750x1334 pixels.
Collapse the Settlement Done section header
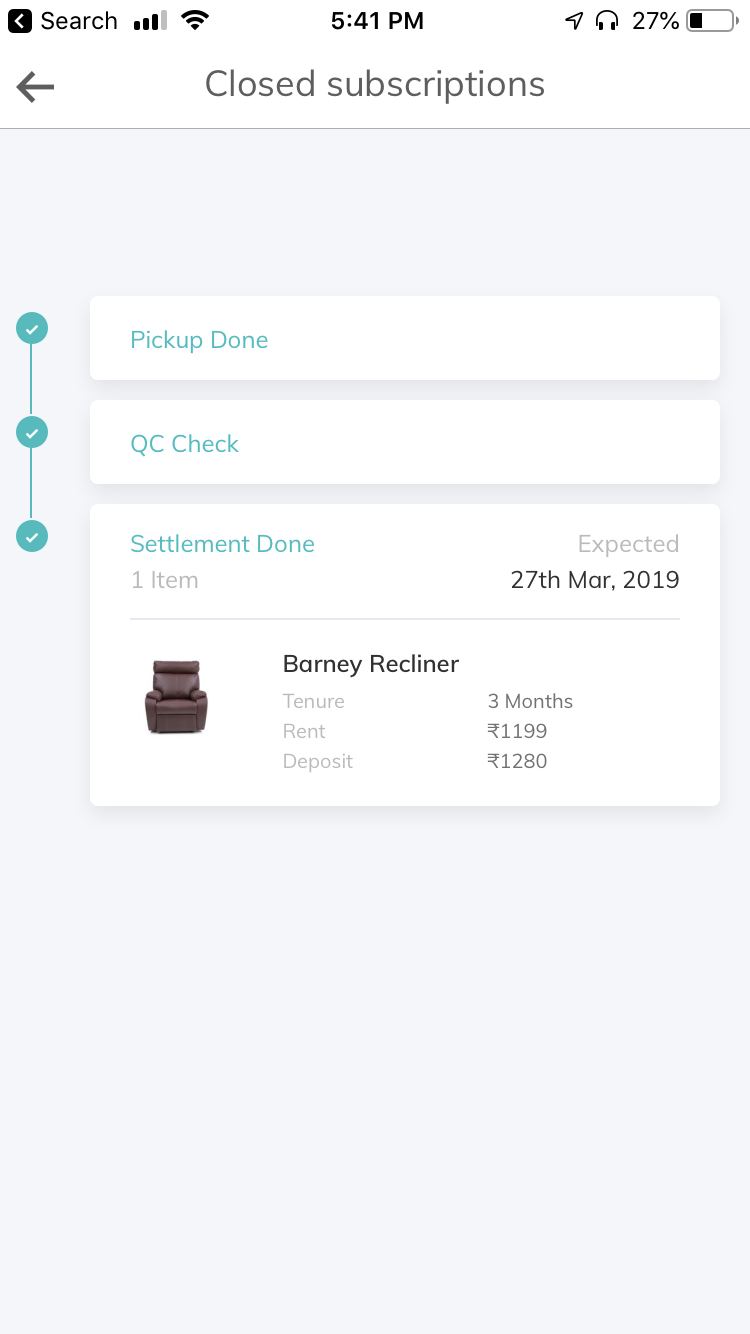(223, 544)
